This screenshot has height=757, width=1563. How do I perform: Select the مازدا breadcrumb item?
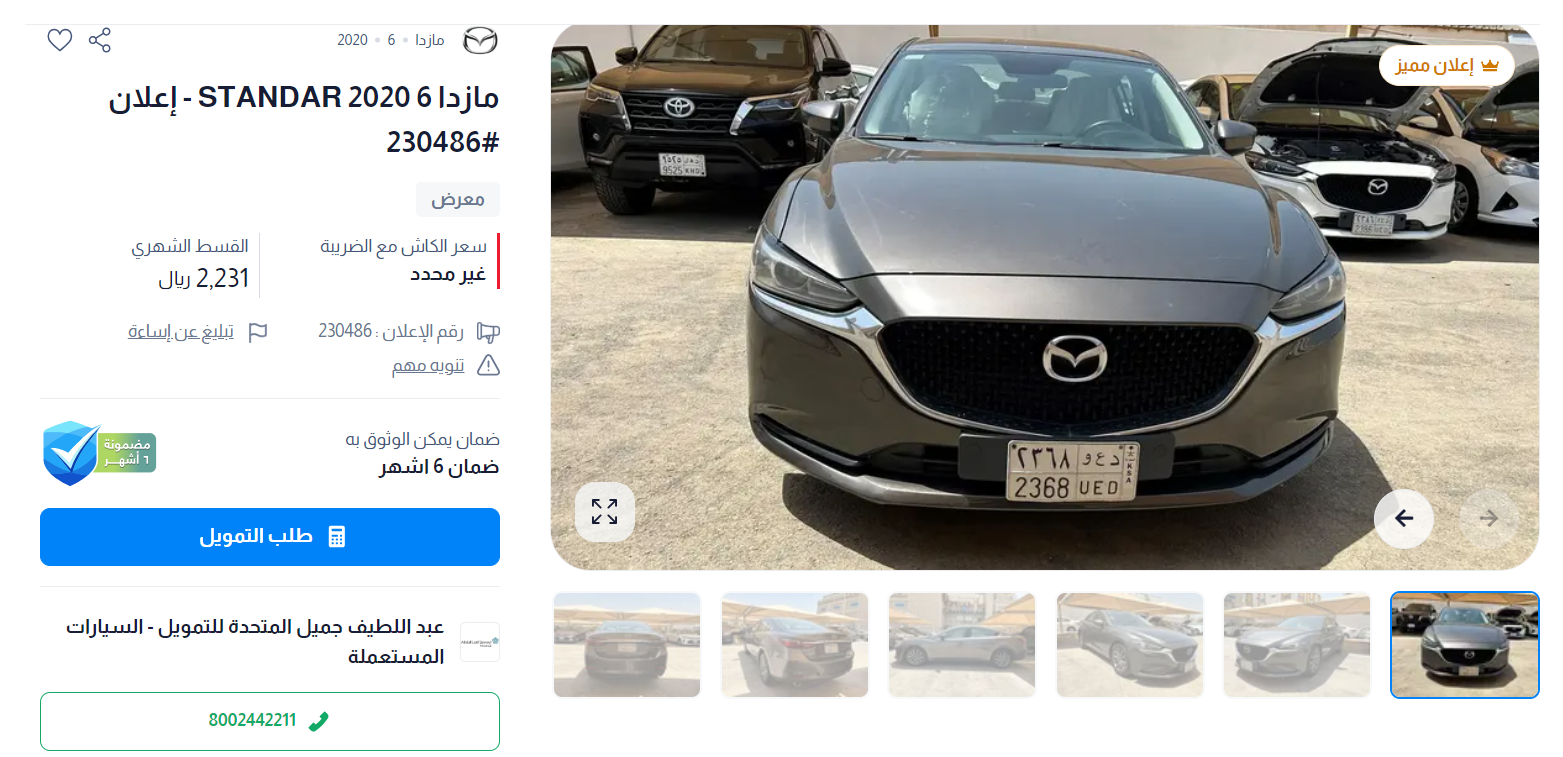430,40
